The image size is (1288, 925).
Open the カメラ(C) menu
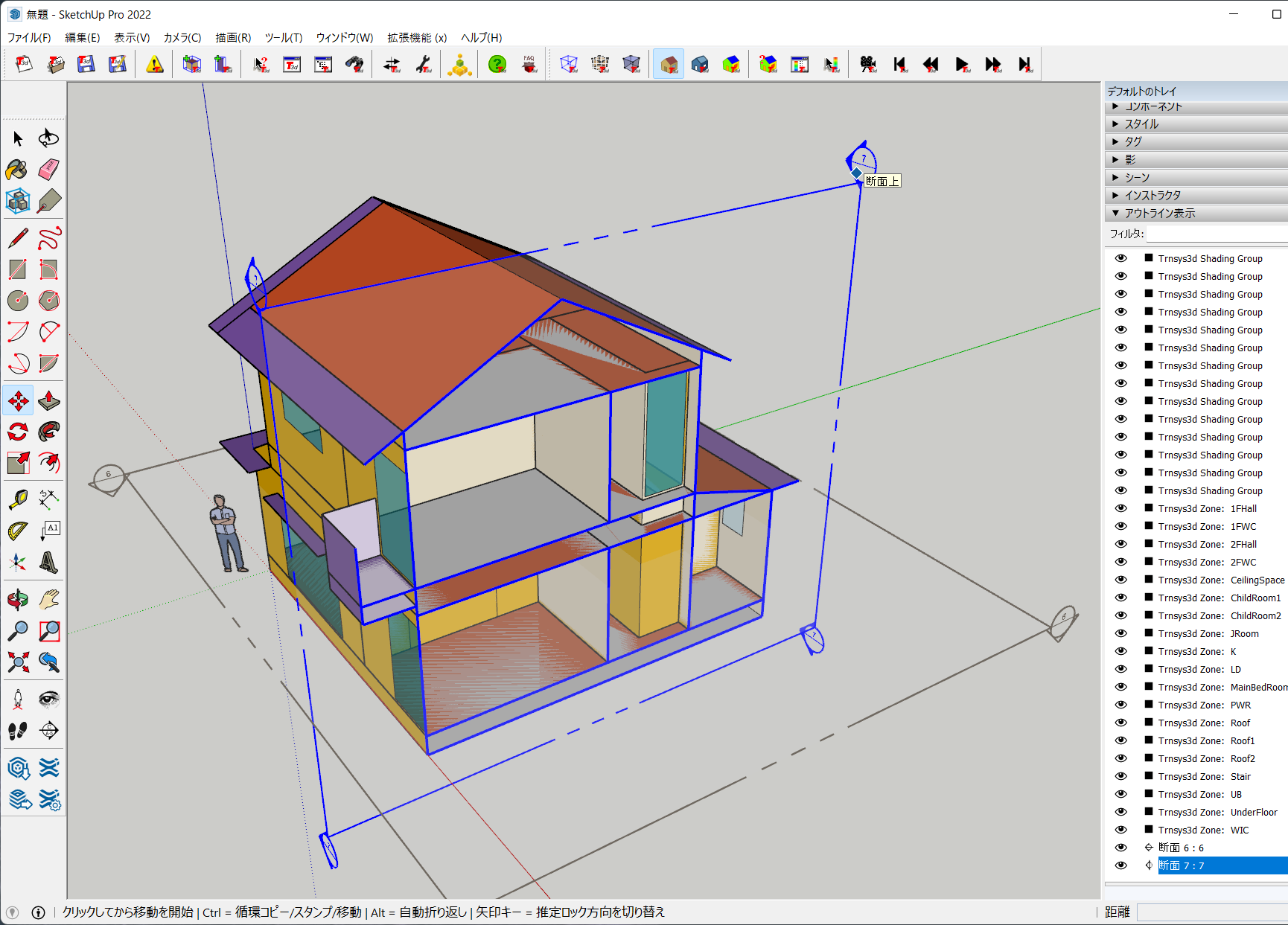click(182, 37)
